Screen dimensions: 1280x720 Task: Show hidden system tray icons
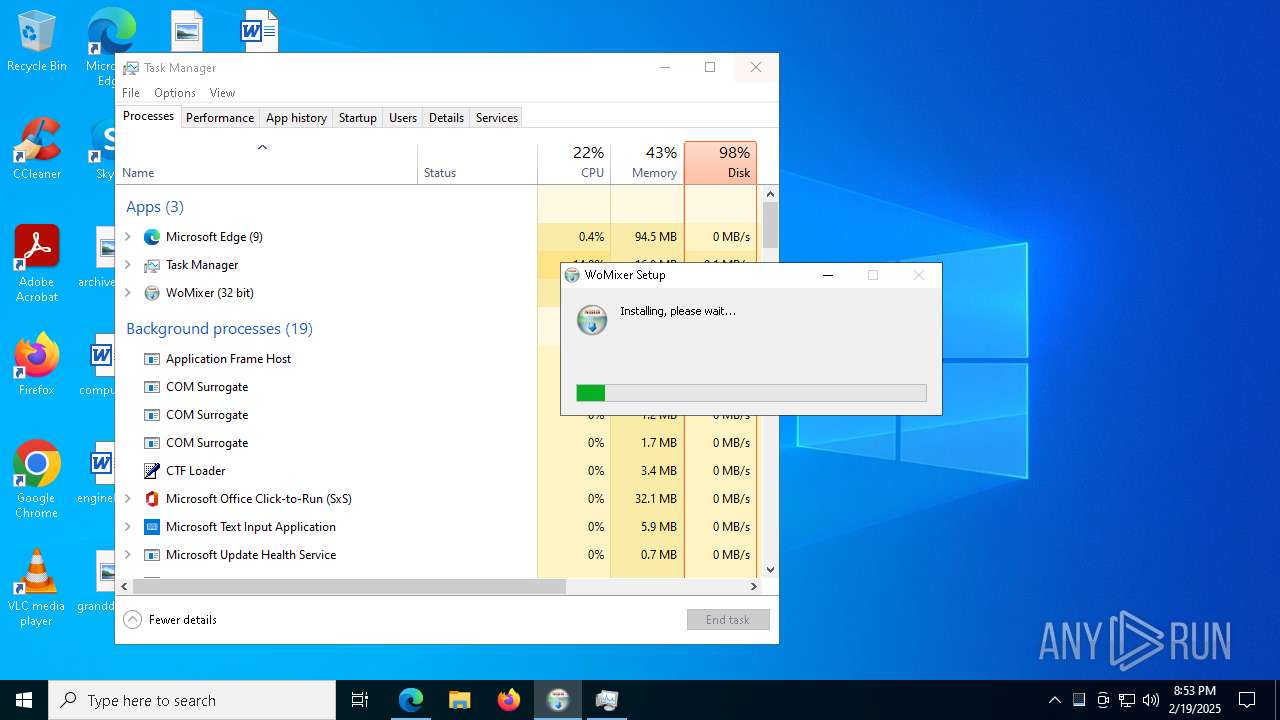pos(1054,700)
